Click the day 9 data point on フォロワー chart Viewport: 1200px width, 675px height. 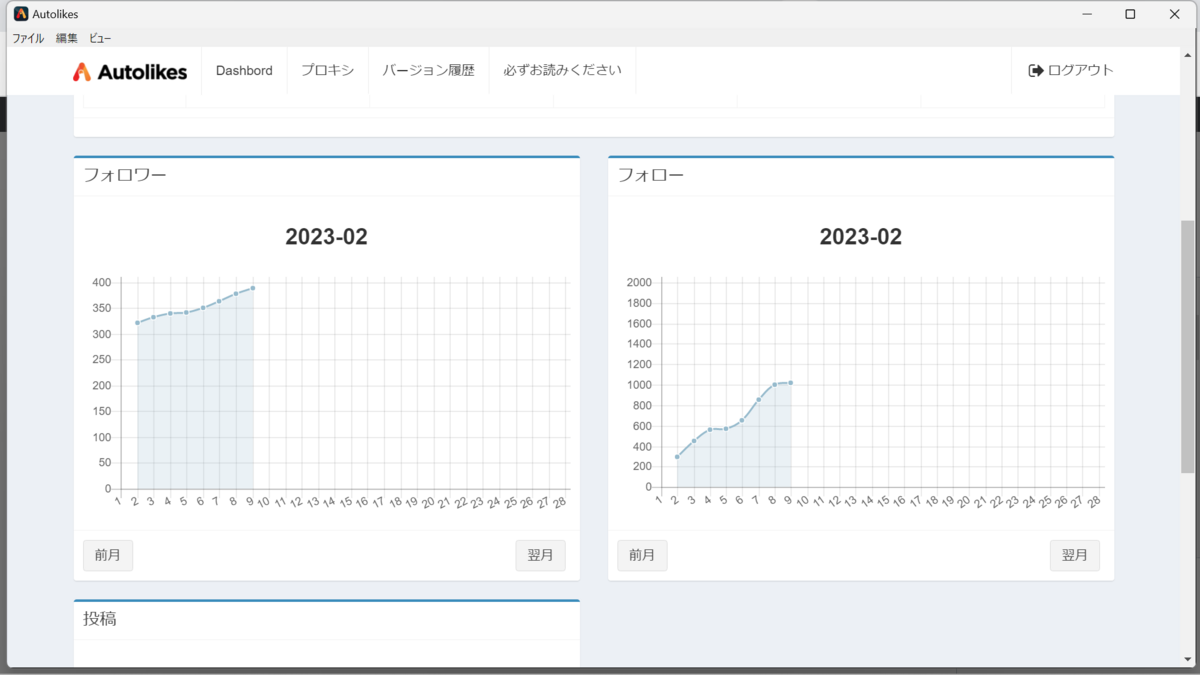[x=253, y=288]
